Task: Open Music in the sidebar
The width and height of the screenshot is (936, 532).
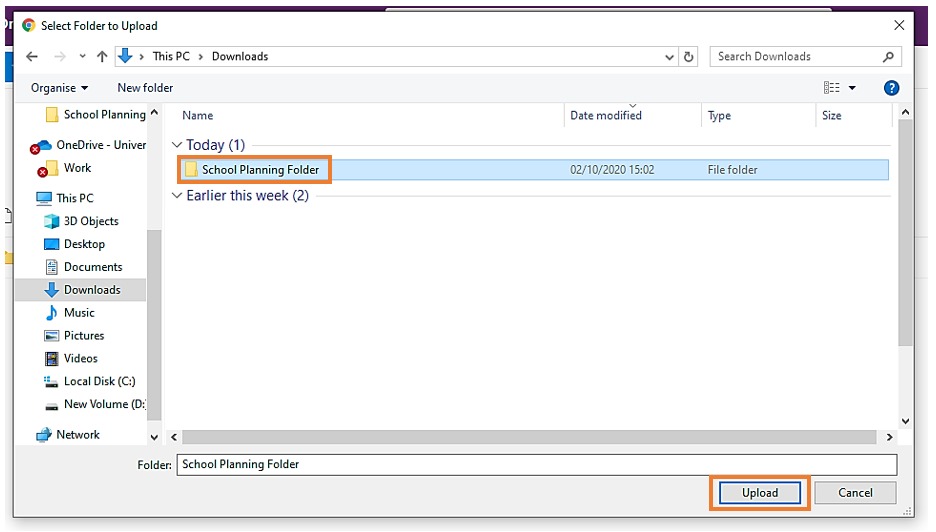Action: click(79, 313)
